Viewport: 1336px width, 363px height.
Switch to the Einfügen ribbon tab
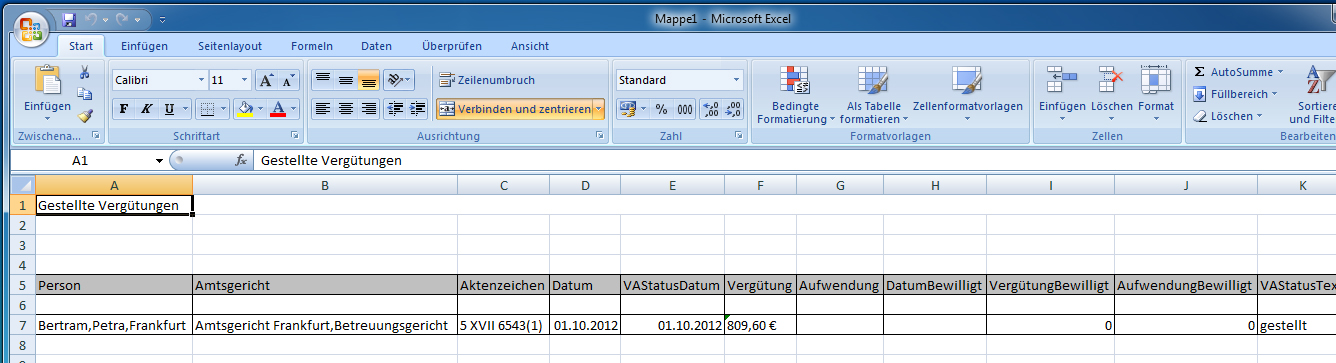point(144,46)
